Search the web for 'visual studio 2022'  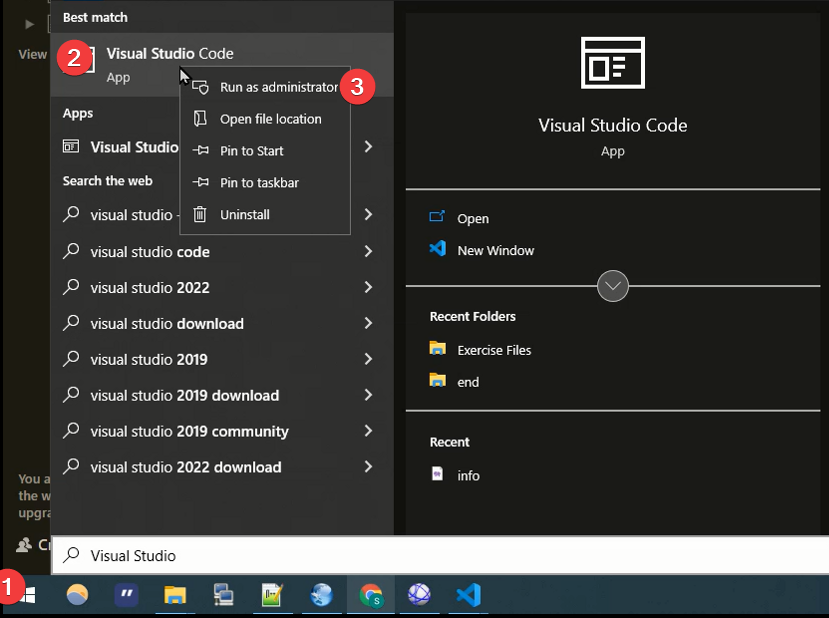[x=150, y=288]
